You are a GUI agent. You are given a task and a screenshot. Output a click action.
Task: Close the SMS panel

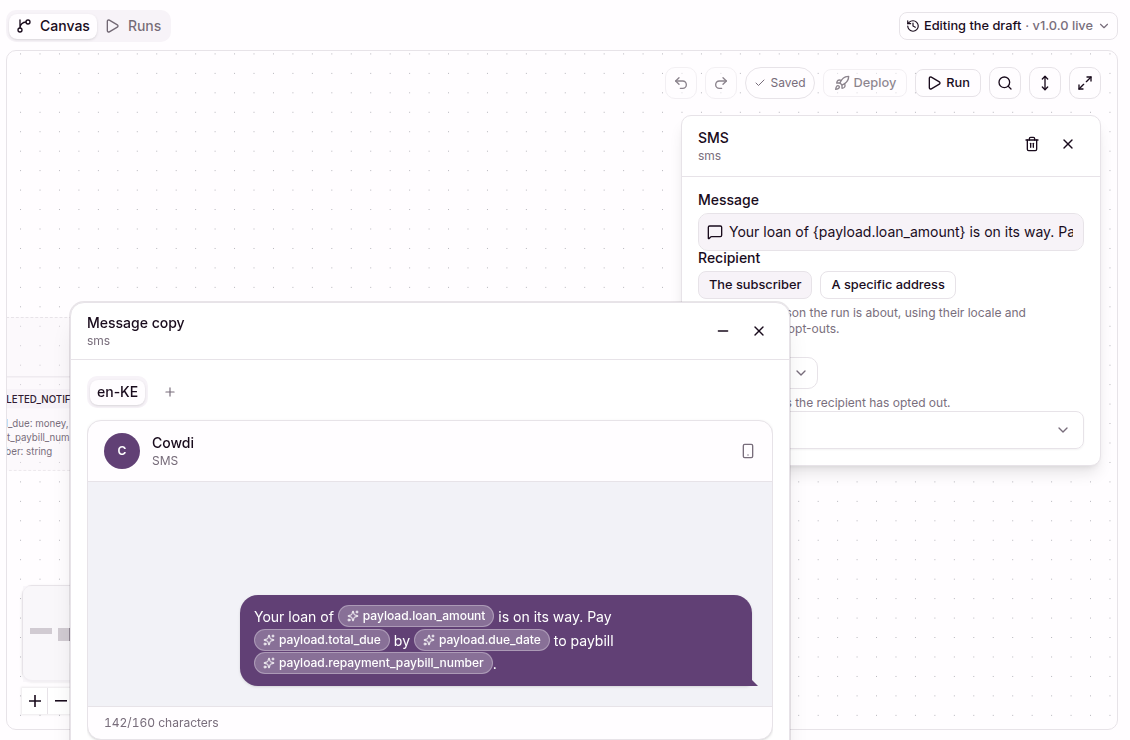(1068, 144)
